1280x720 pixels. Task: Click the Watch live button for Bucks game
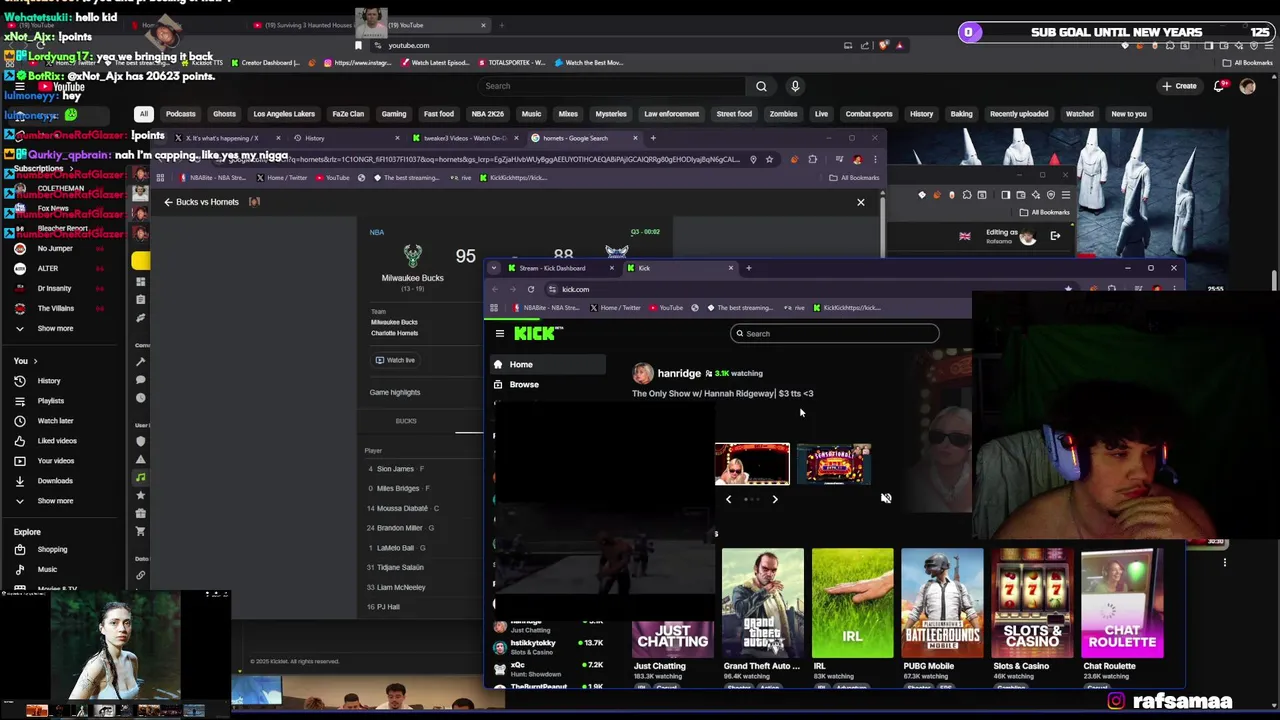(x=395, y=360)
